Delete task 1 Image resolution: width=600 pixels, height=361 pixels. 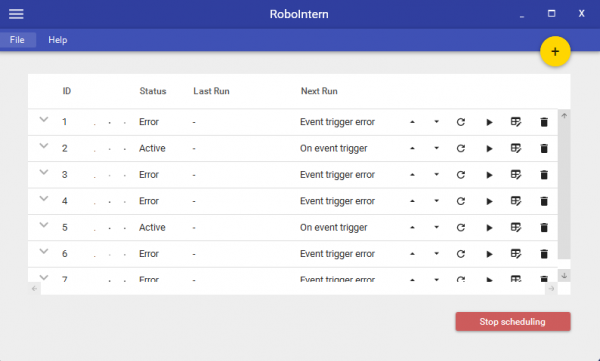pos(544,122)
